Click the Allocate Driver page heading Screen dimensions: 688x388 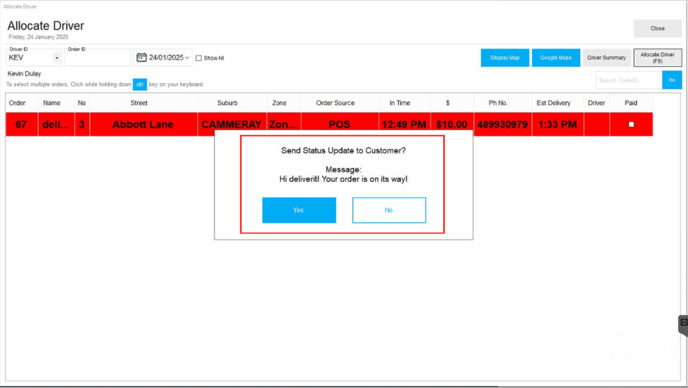coord(46,25)
